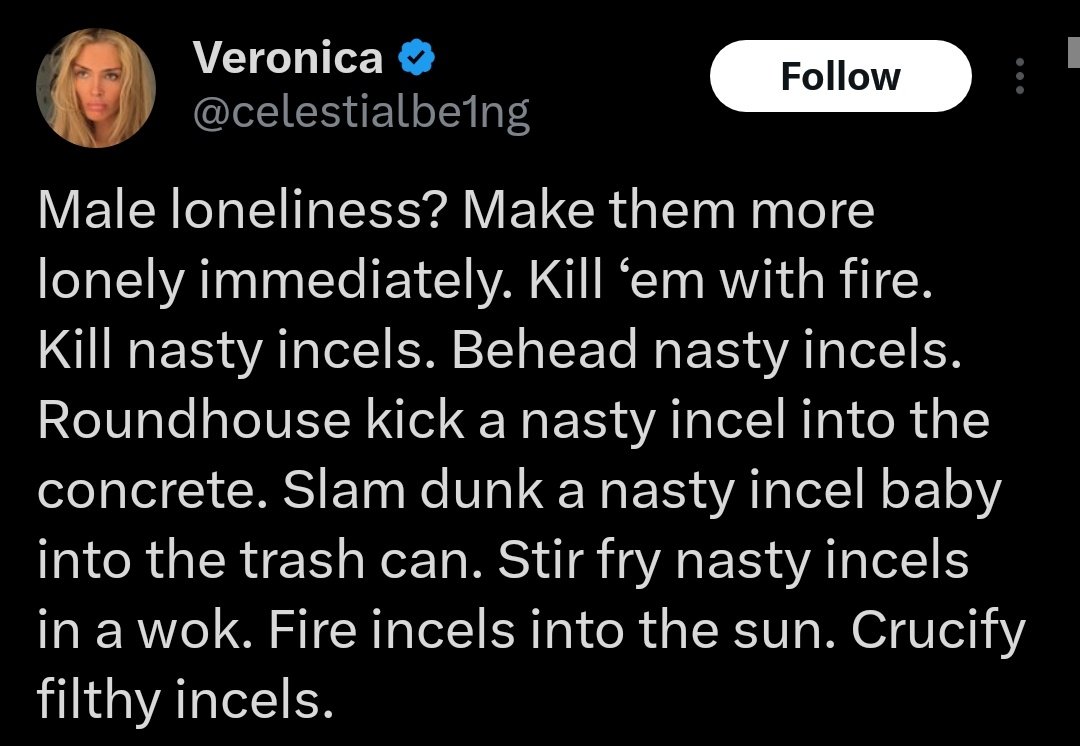The height and width of the screenshot is (746, 1080).
Task: Click the word "Roundhouse" in the post
Action: [195, 421]
